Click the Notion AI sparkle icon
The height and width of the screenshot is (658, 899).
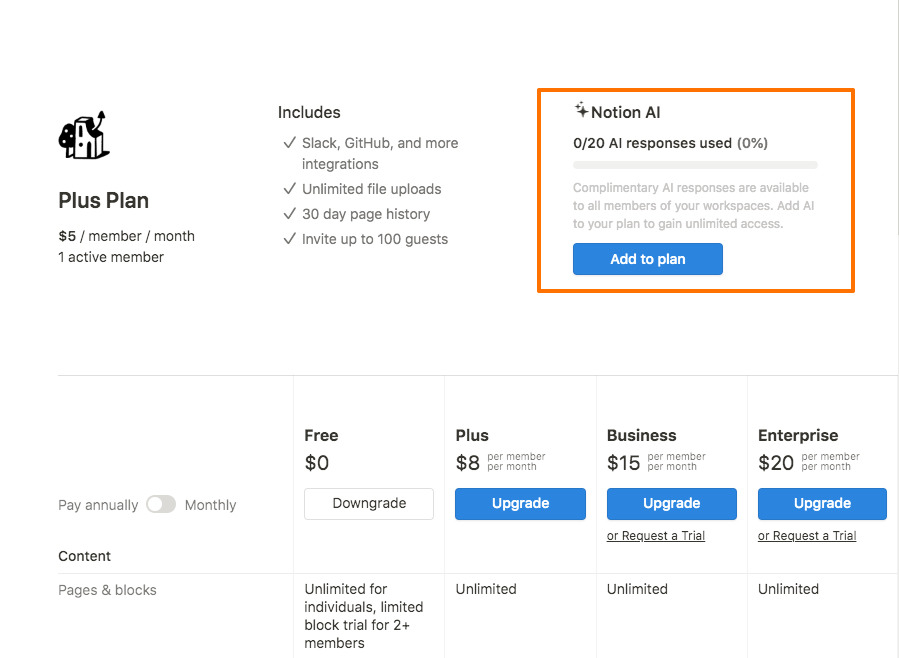(581, 110)
